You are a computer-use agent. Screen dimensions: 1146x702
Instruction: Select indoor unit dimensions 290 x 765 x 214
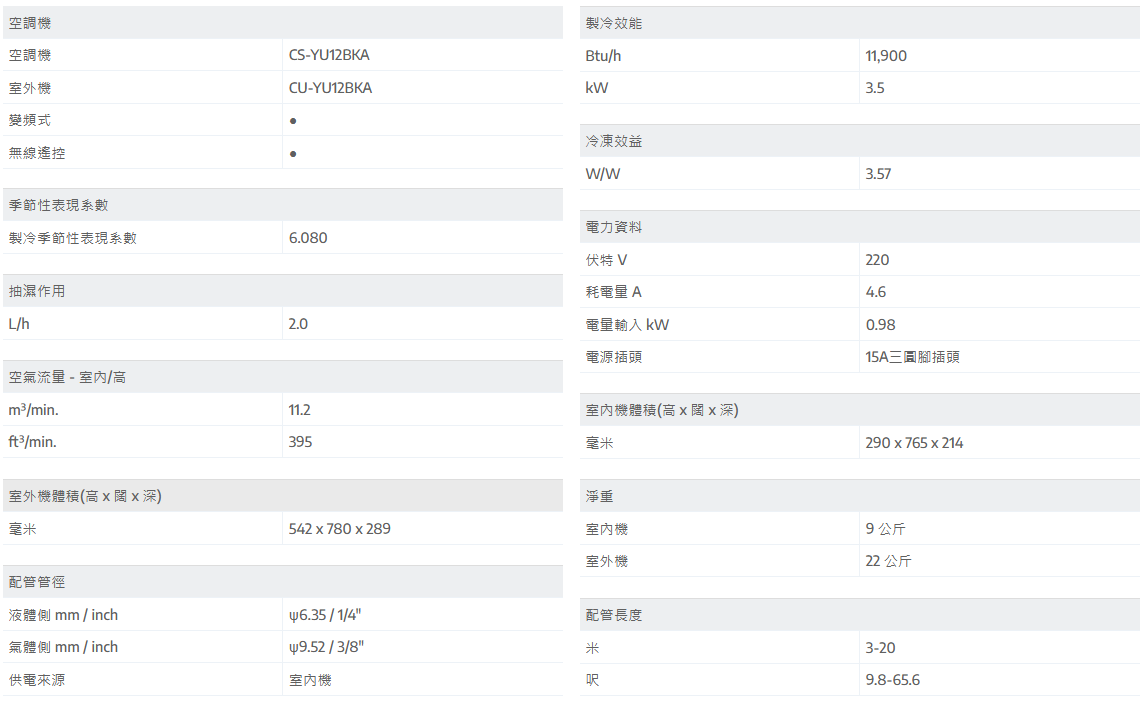(x=914, y=443)
